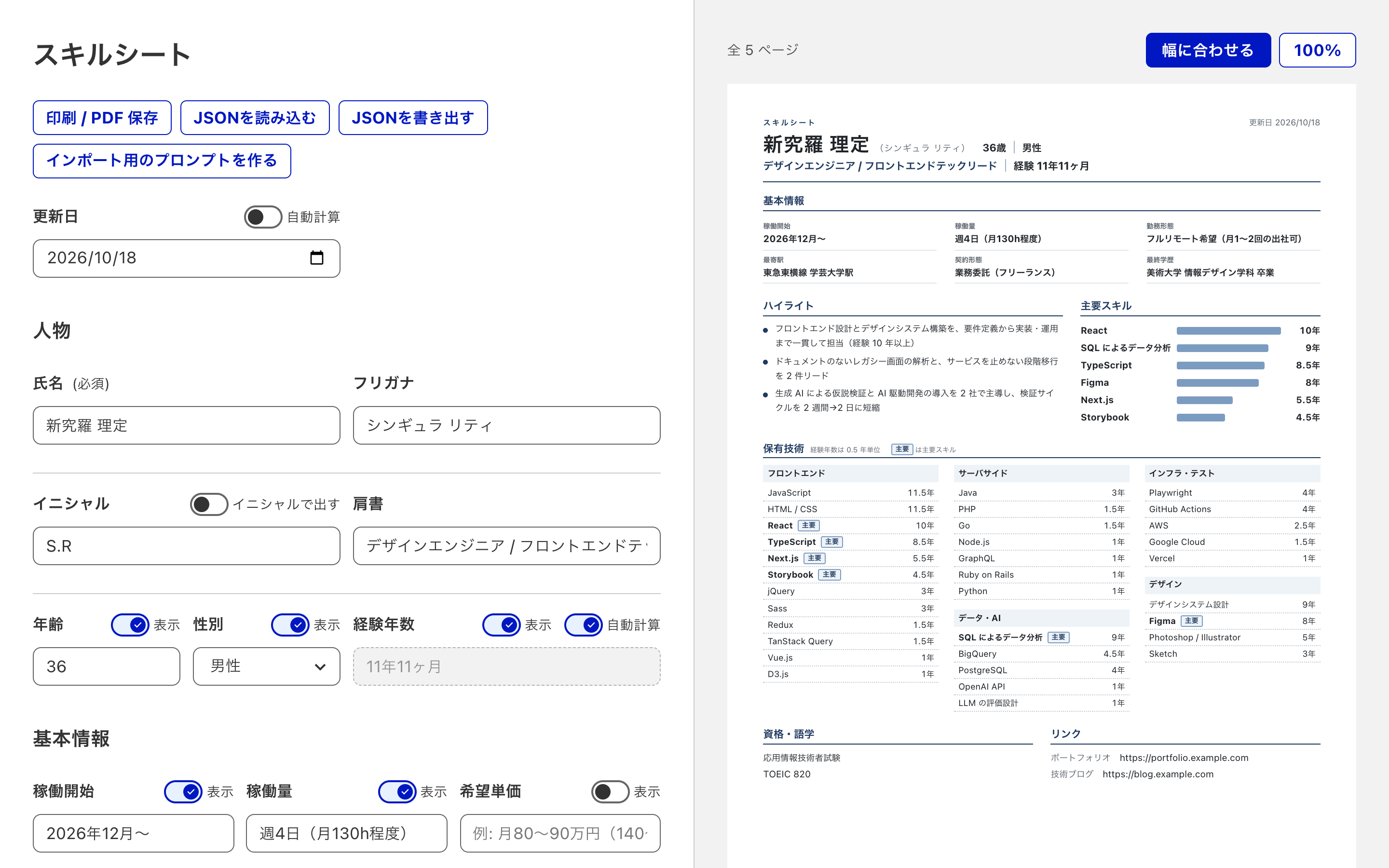Click the Photoshop / Illustrator row

point(1232,637)
